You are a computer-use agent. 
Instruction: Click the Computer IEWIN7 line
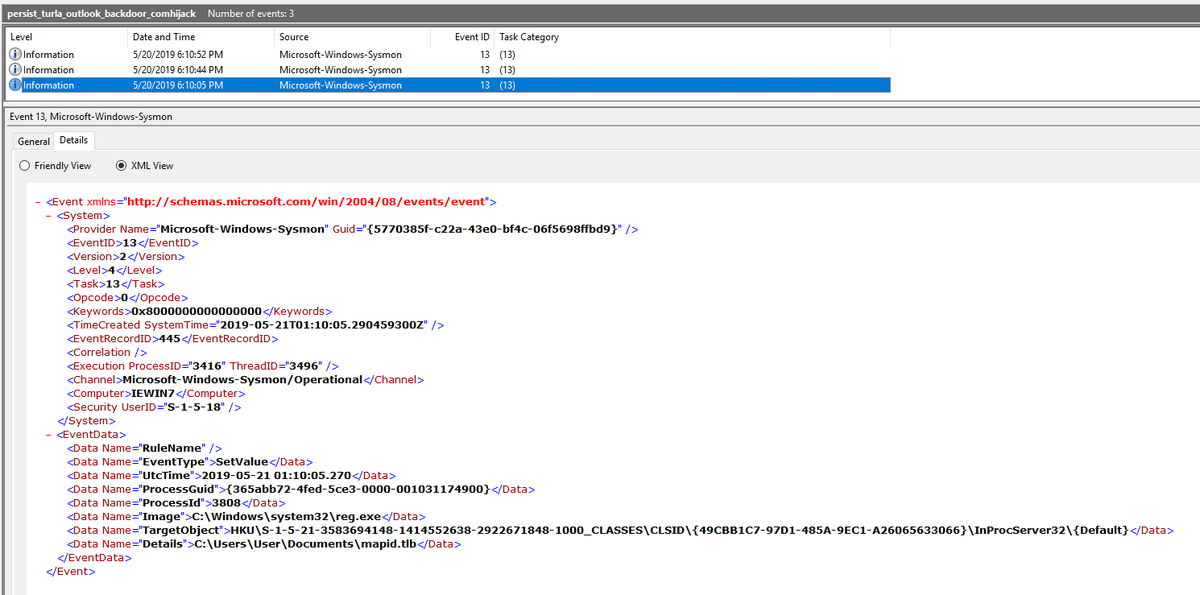[155, 394]
